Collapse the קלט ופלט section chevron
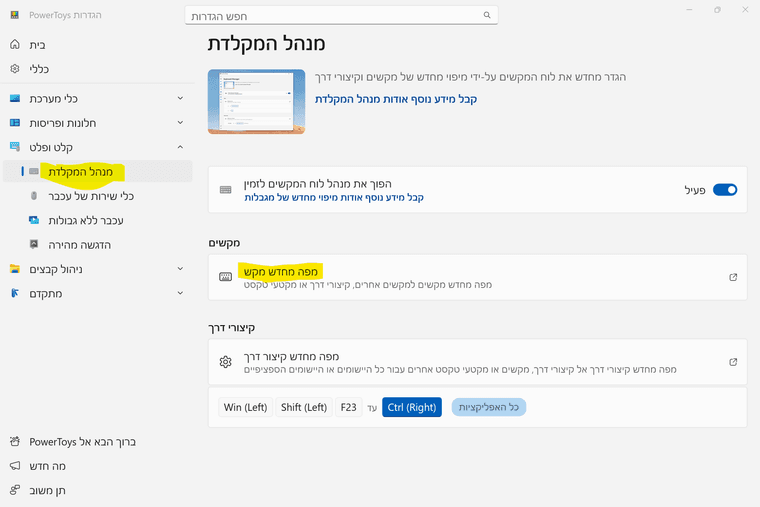Viewport: 760px width, 507px height. click(x=180, y=147)
